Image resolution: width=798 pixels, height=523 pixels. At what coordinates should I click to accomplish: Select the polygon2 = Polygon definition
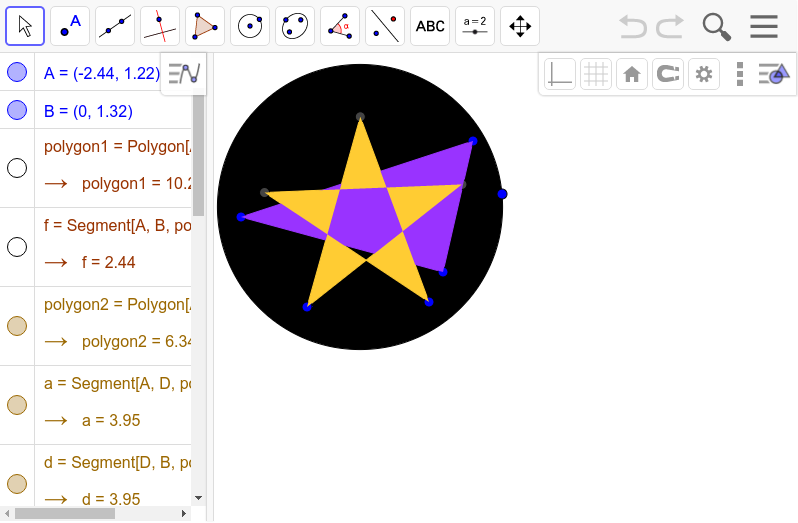point(118,305)
